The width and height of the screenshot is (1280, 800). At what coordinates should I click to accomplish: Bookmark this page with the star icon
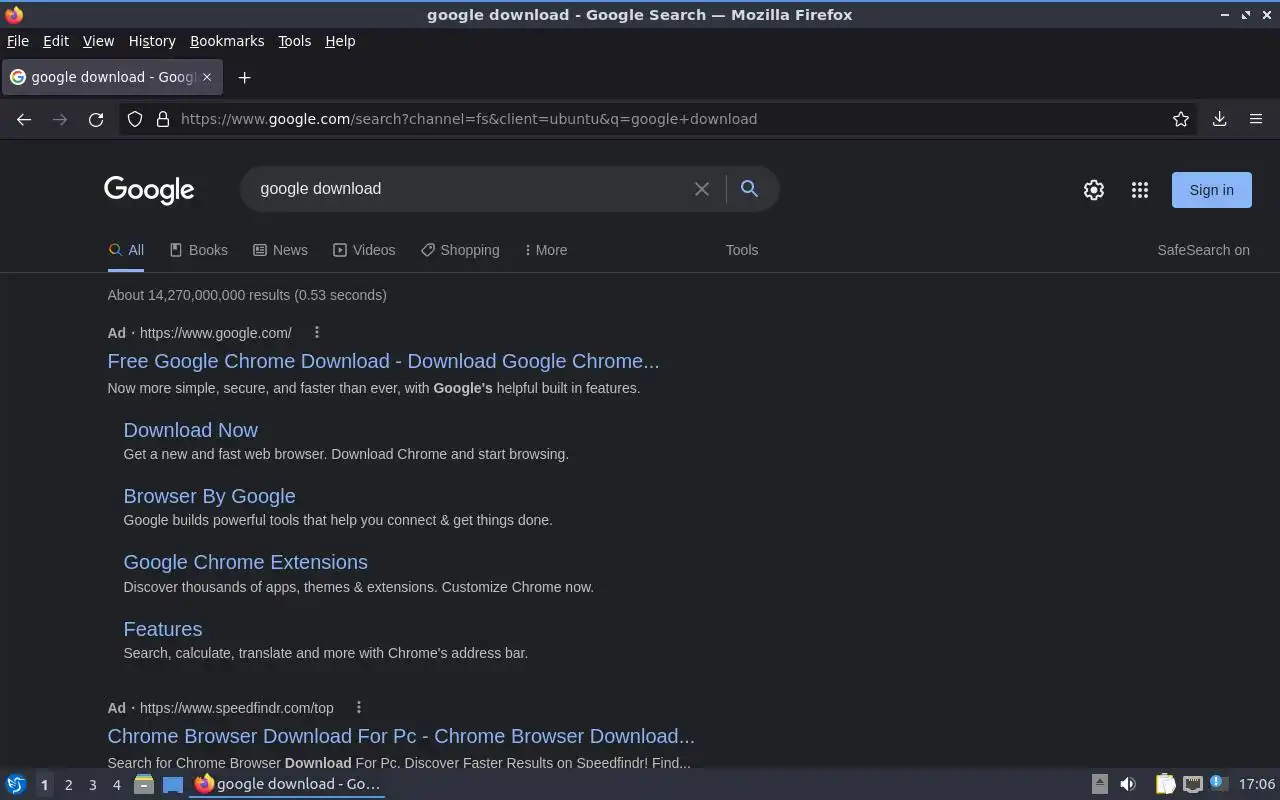click(1181, 119)
